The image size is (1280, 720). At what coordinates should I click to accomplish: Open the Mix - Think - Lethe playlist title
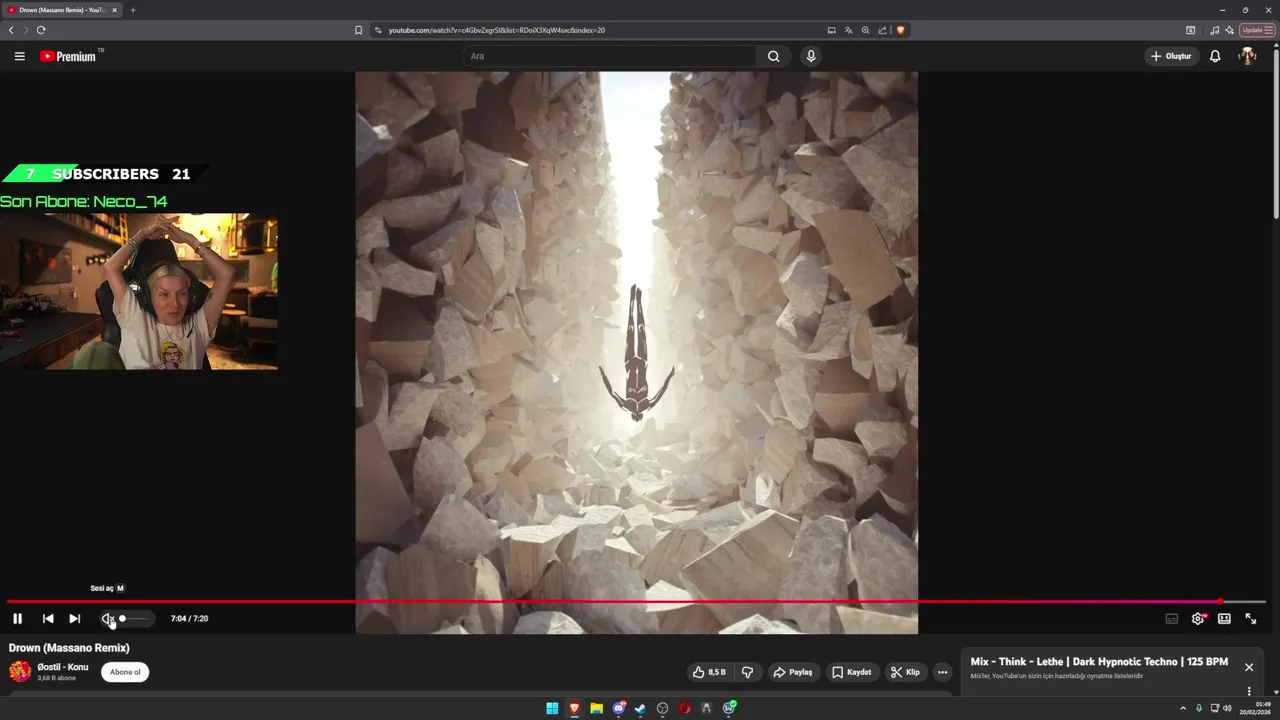(1099, 662)
